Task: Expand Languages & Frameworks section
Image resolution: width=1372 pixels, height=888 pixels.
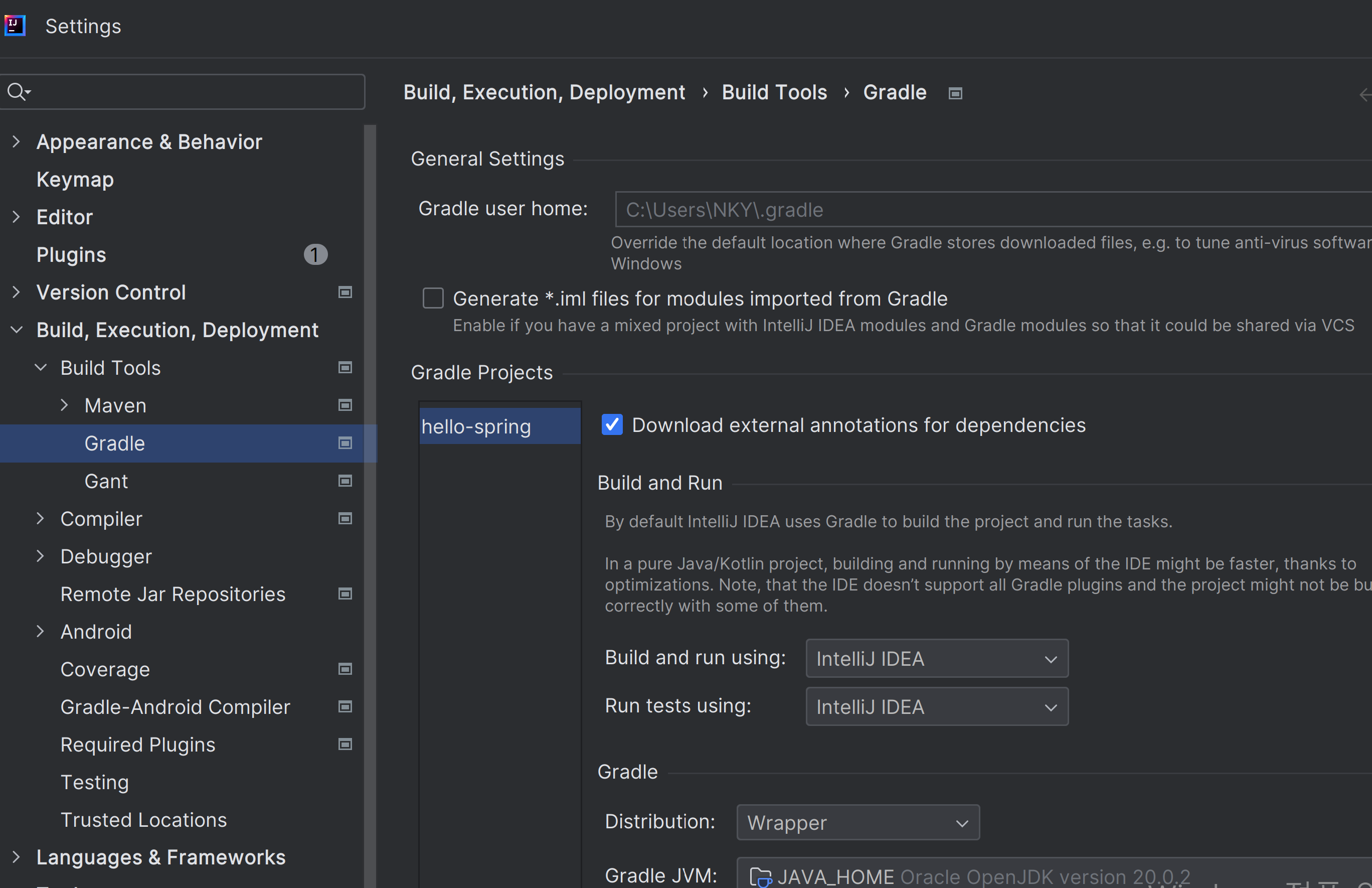Action: tap(16, 857)
